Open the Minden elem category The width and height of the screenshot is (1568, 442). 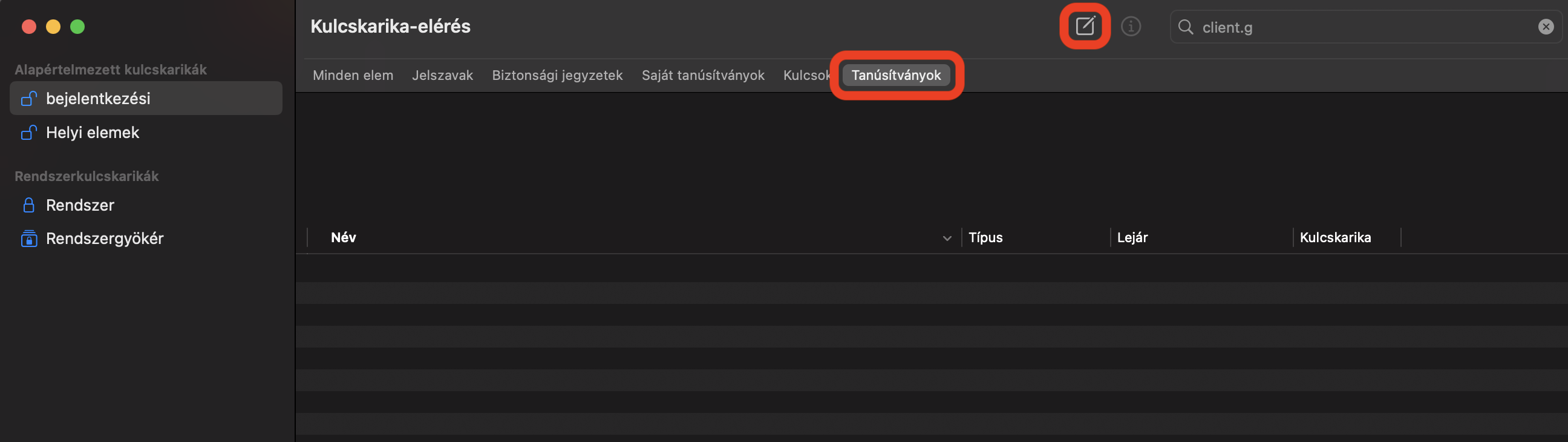point(353,75)
